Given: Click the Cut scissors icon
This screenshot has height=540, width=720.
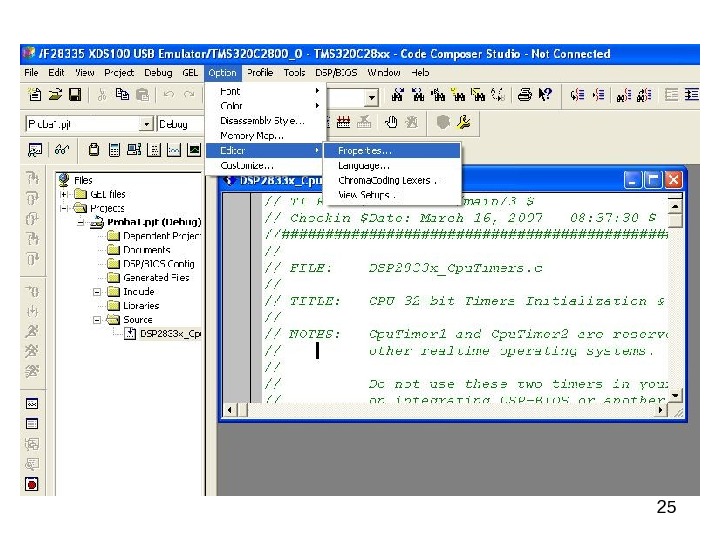Looking at the screenshot, I should pos(102,95).
